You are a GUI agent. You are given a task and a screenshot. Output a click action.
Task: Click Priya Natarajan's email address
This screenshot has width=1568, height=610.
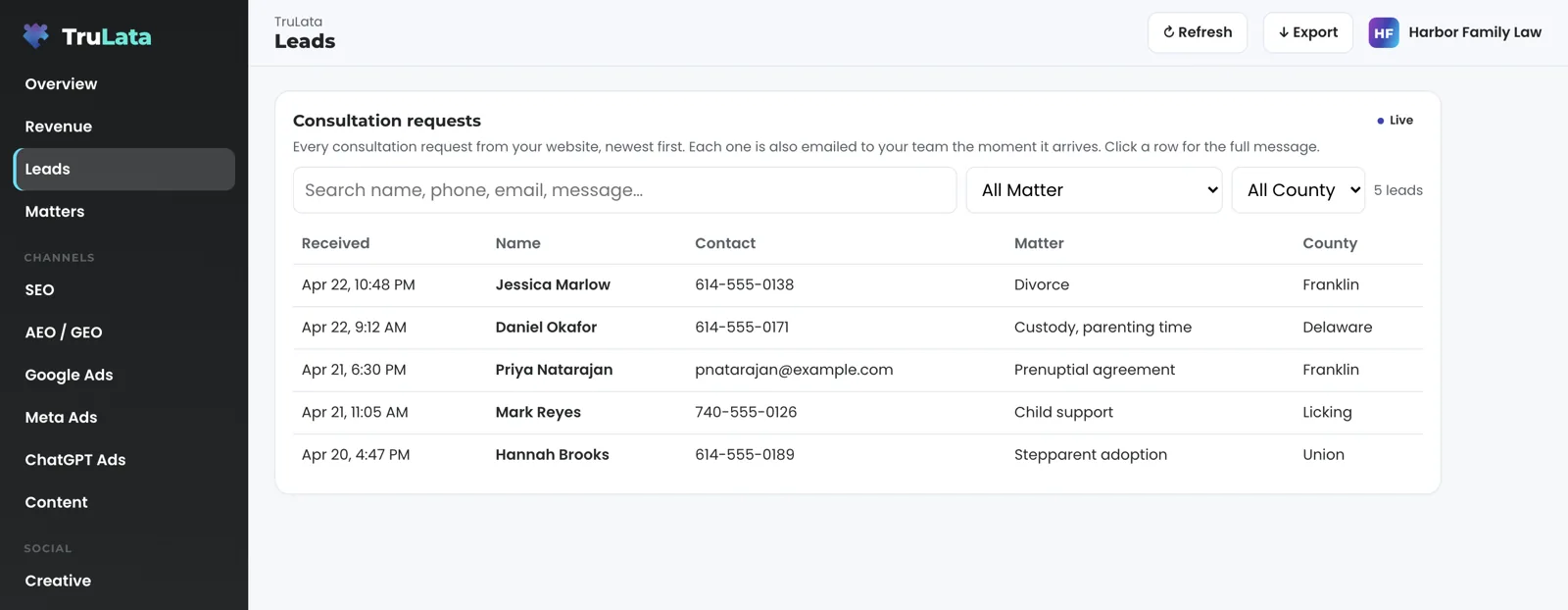(x=794, y=370)
